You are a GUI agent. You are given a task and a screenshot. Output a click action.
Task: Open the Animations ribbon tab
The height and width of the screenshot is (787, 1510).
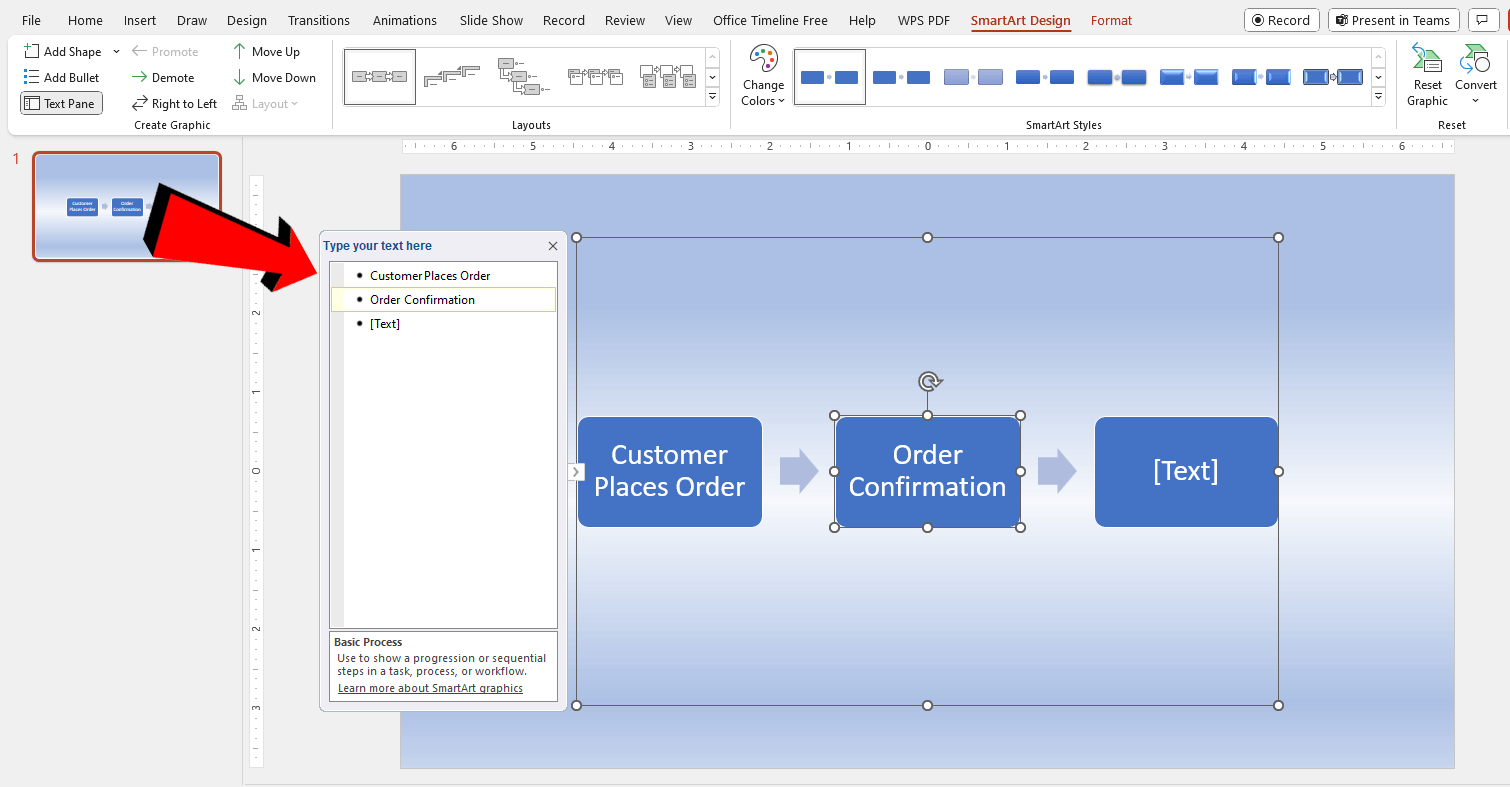pos(404,19)
